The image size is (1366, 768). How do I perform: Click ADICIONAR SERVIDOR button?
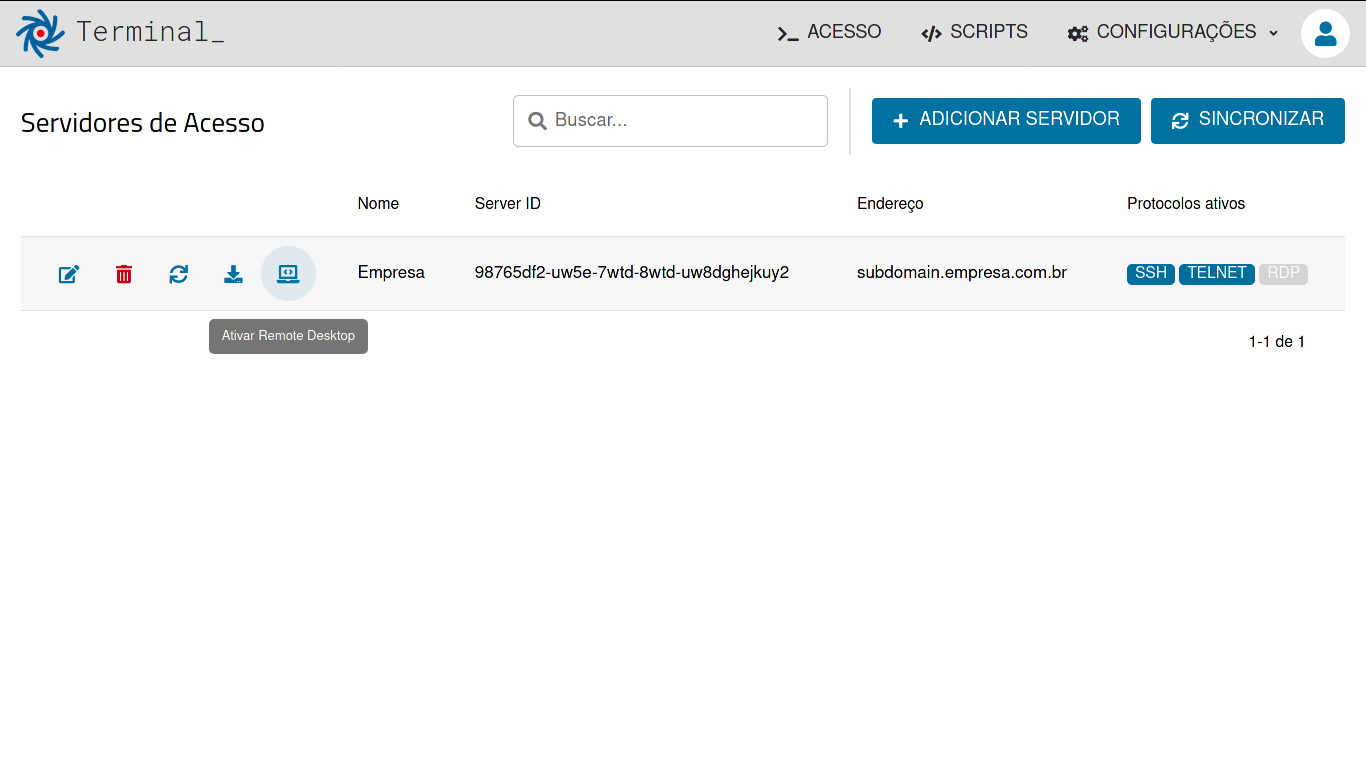click(x=1006, y=120)
